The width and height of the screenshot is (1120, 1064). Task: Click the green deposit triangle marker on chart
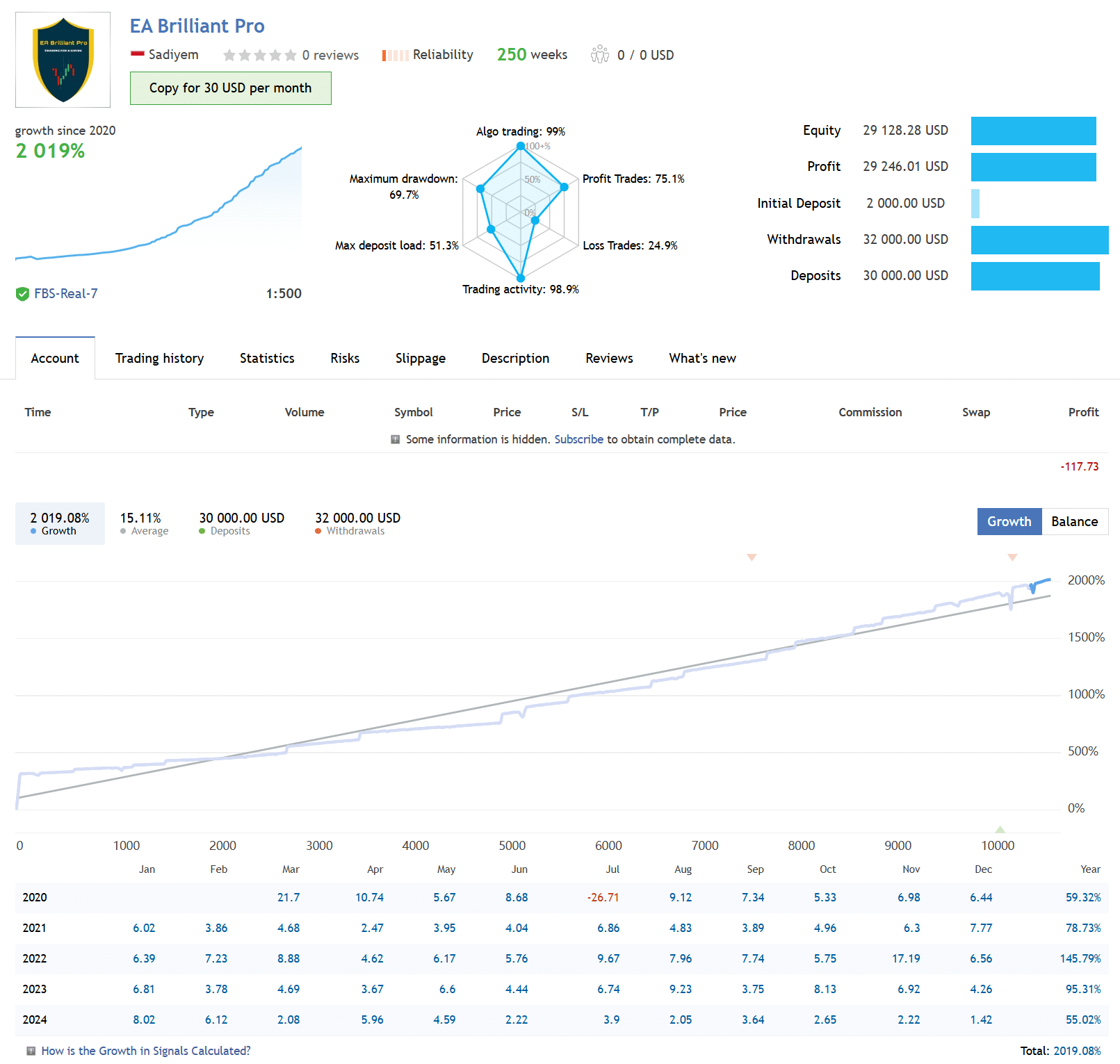click(1000, 829)
